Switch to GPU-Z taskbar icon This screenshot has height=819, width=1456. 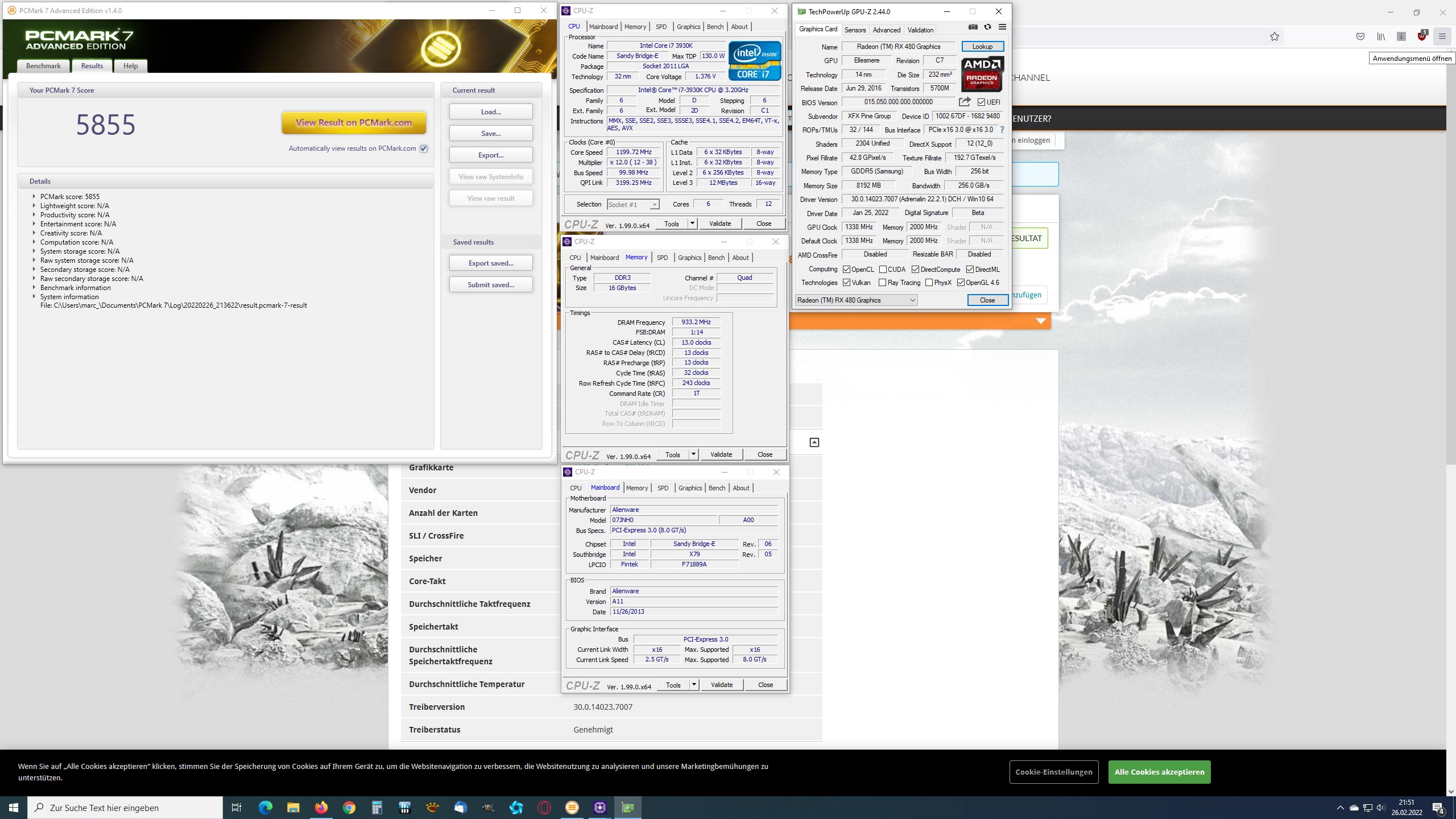[x=627, y=808]
